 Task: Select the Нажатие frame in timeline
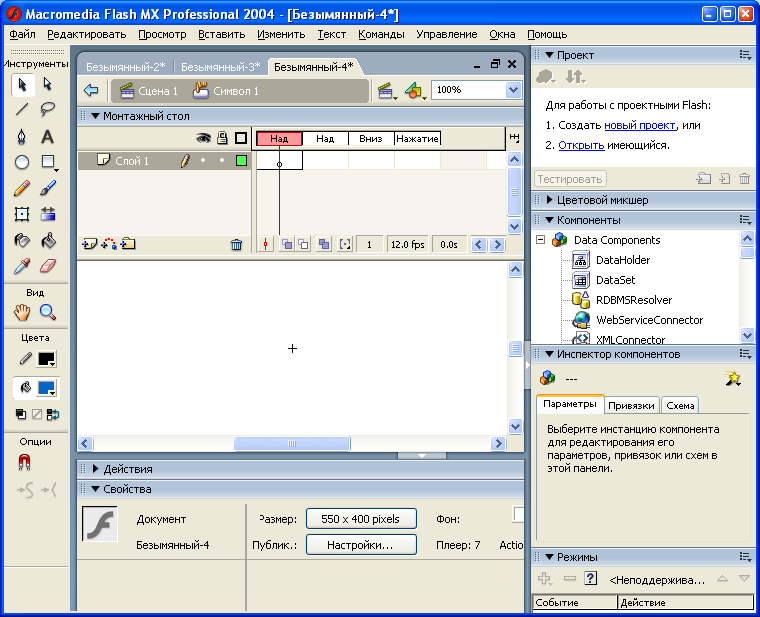[417, 139]
